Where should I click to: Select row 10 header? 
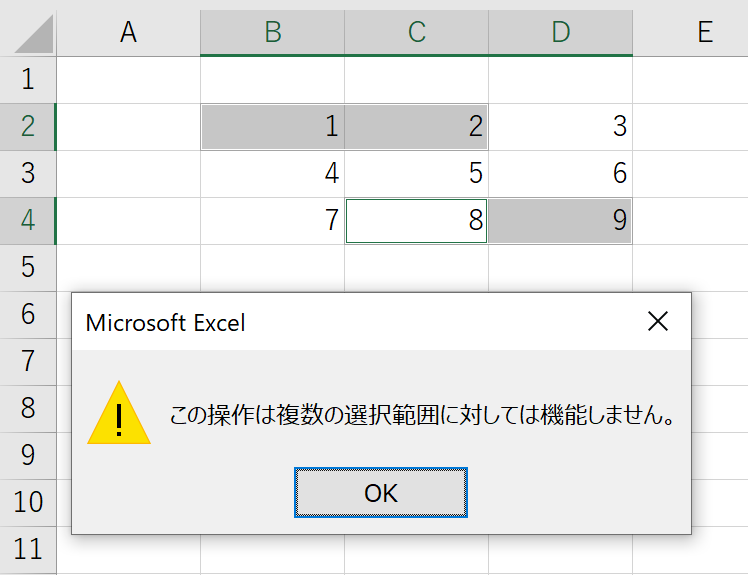coord(28,503)
